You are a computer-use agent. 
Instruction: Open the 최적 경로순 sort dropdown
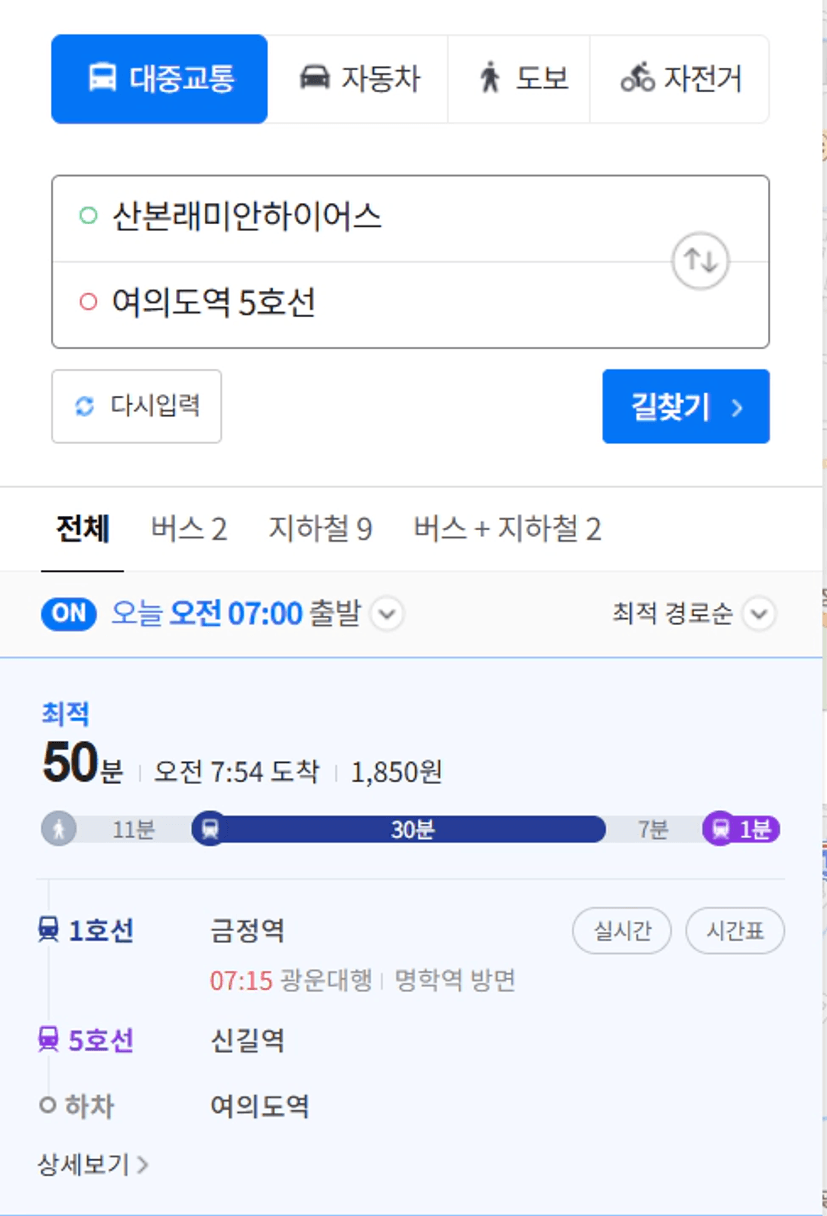[x=694, y=613]
